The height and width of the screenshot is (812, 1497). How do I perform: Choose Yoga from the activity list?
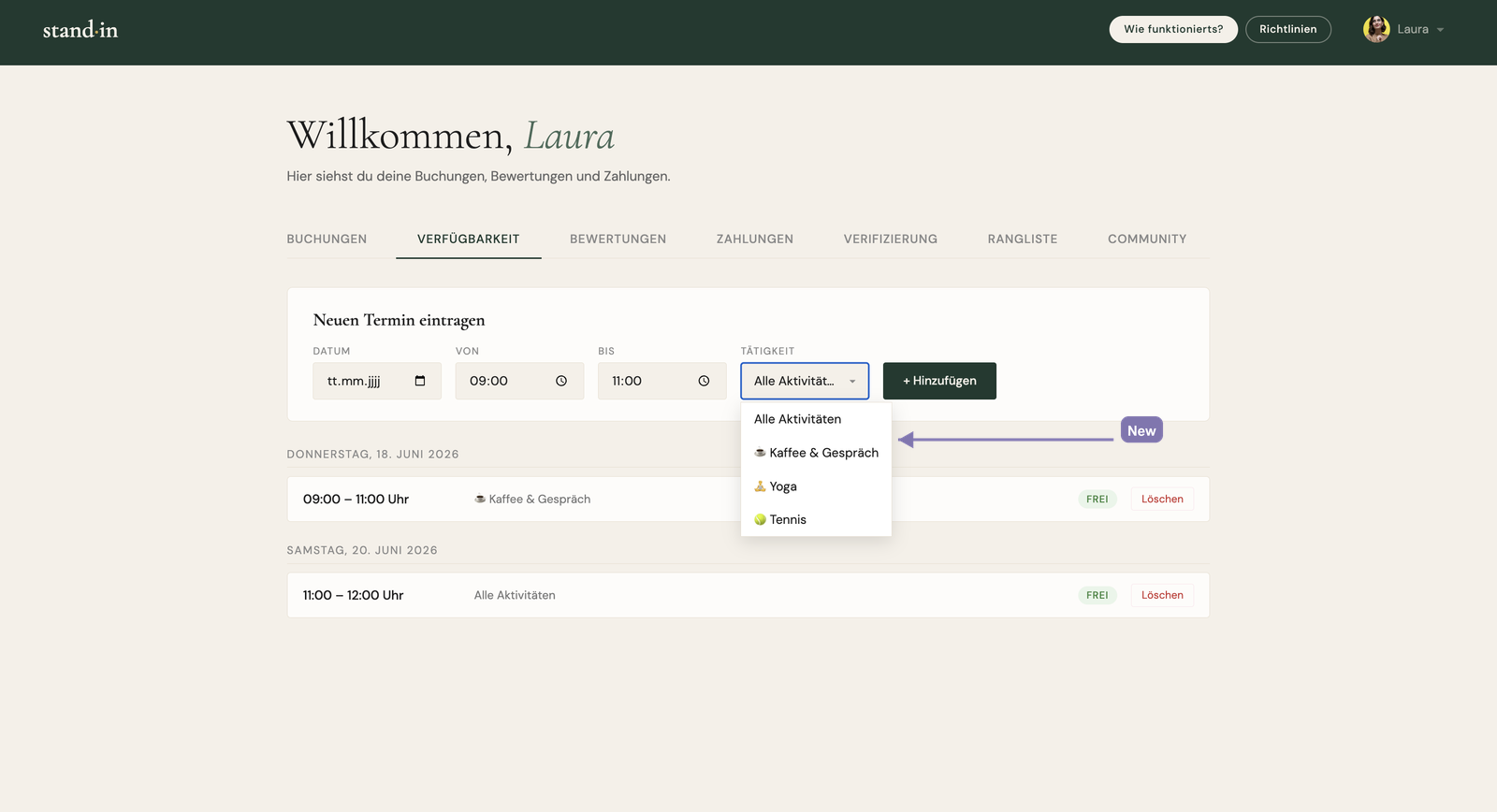[x=816, y=486]
